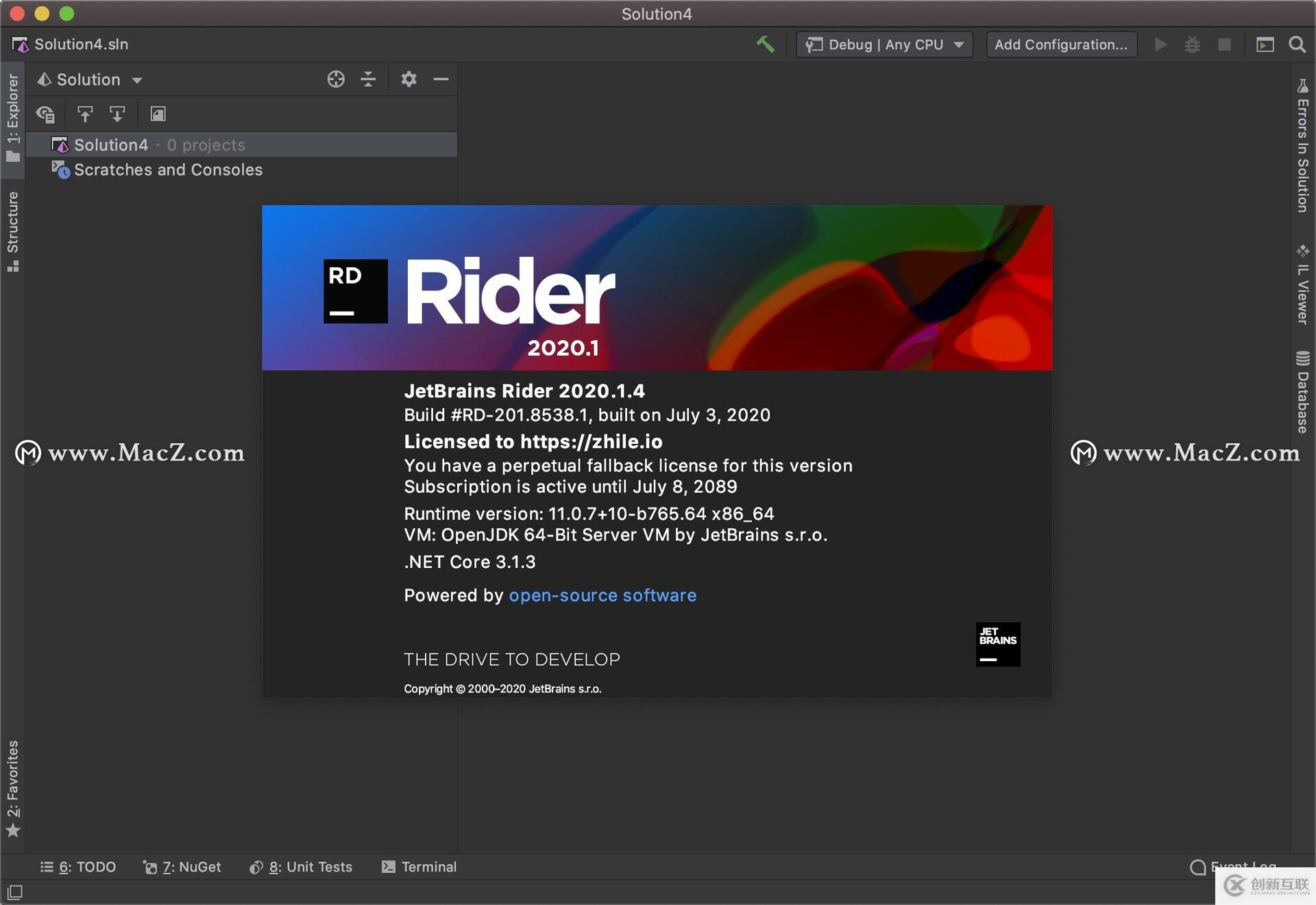
Task: Click the Collapse All icon in the Explorer panel
Action: coord(368,79)
